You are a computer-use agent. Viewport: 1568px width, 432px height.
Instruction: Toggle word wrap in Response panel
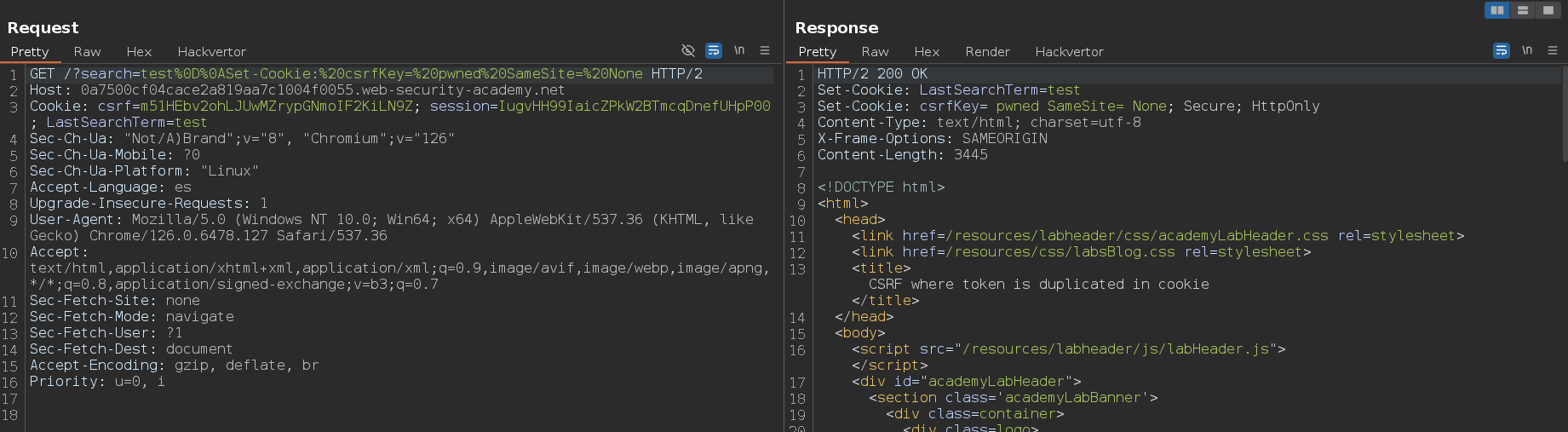tap(1502, 50)
